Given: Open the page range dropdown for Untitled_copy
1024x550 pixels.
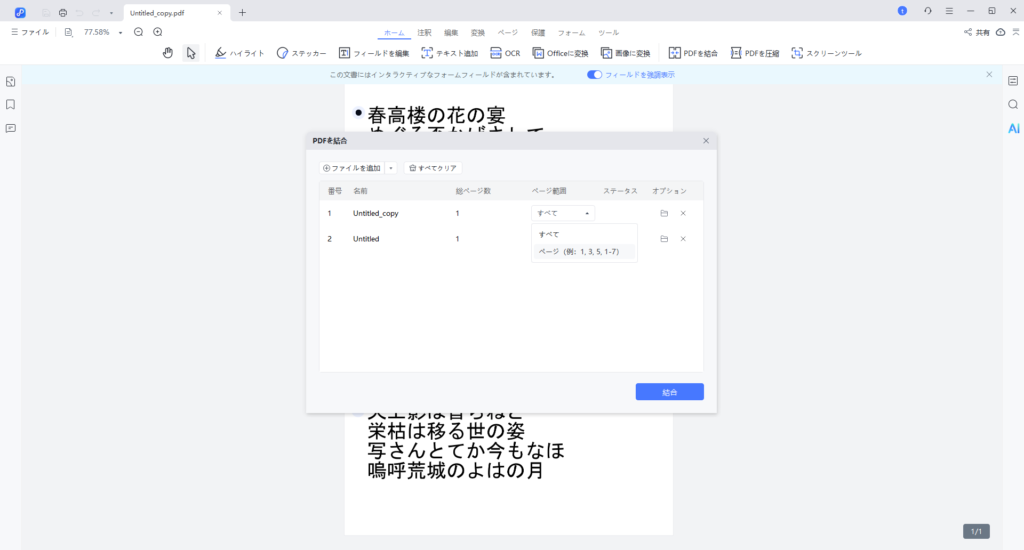Looking at the screenshot, I should [562, 213].
